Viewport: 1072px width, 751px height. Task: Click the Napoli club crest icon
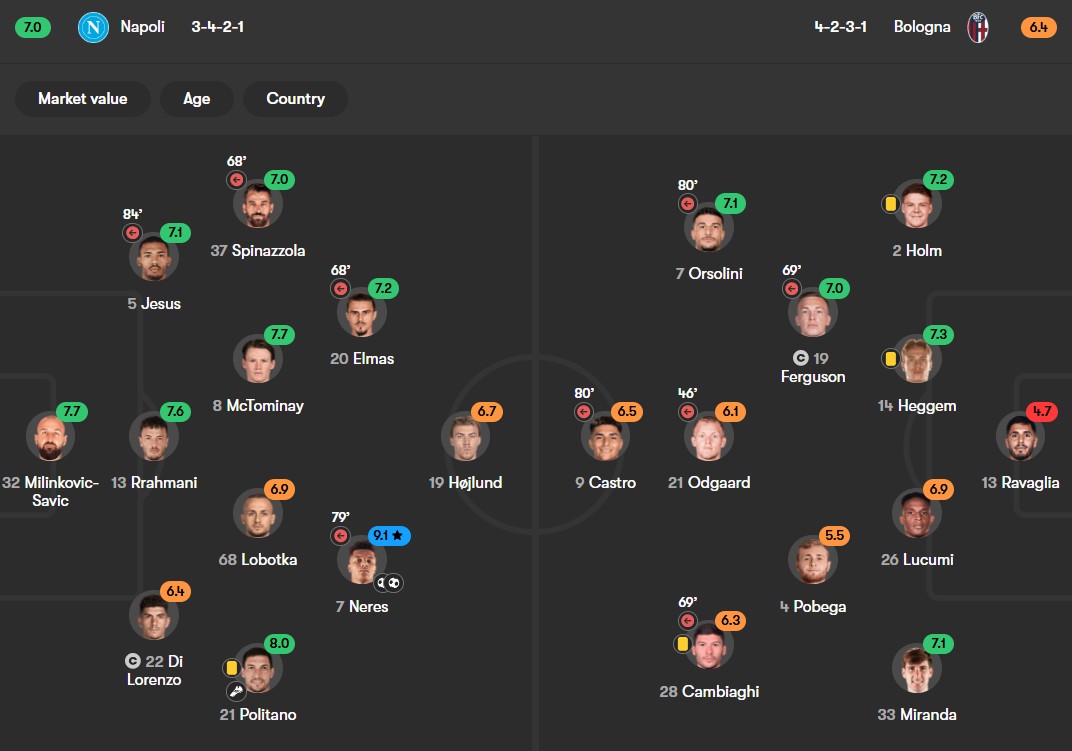(x=93, y=27)
